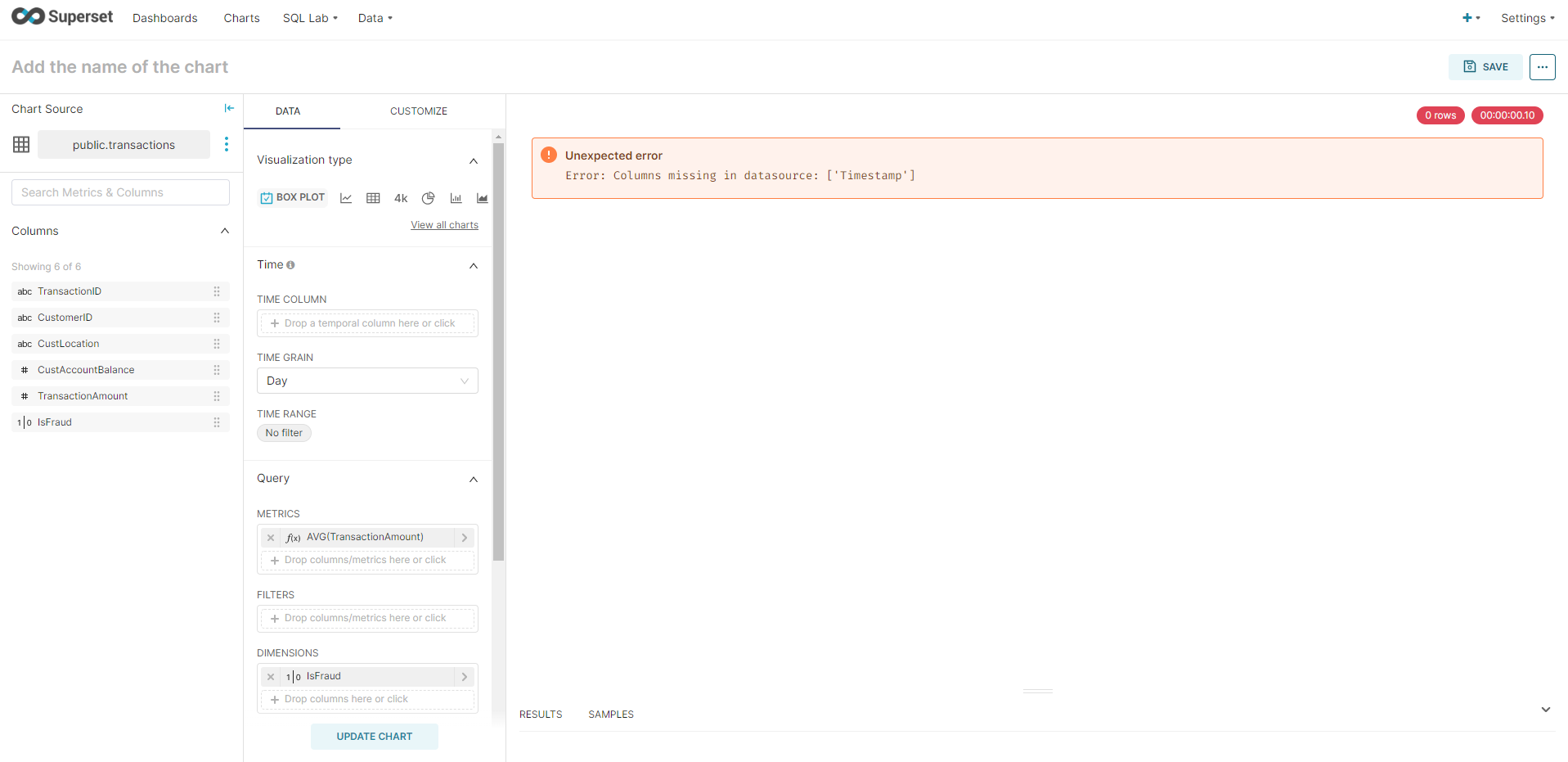Open the Time Grain dropdown
The height and width of the screenshot is (762, 1568).
(x=366, y=381)
